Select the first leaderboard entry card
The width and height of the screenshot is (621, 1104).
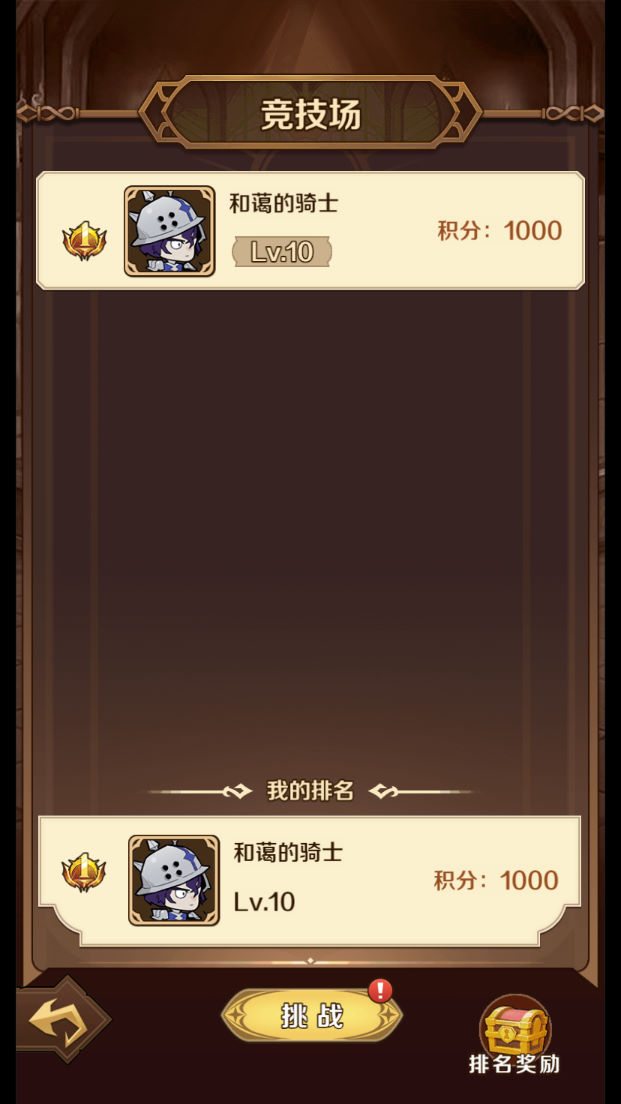[x=310, y=231]
